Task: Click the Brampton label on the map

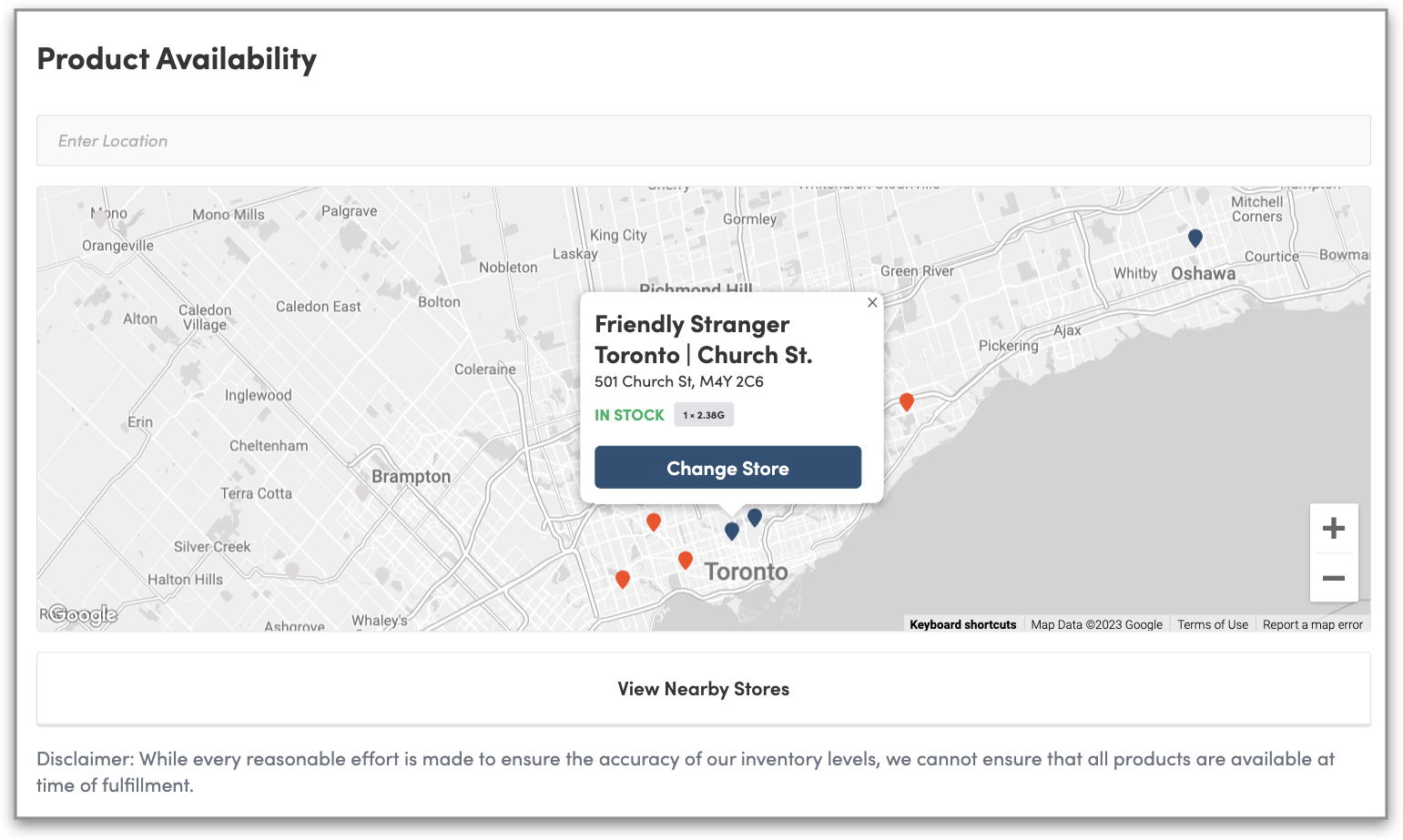Action: pos(411,477)
